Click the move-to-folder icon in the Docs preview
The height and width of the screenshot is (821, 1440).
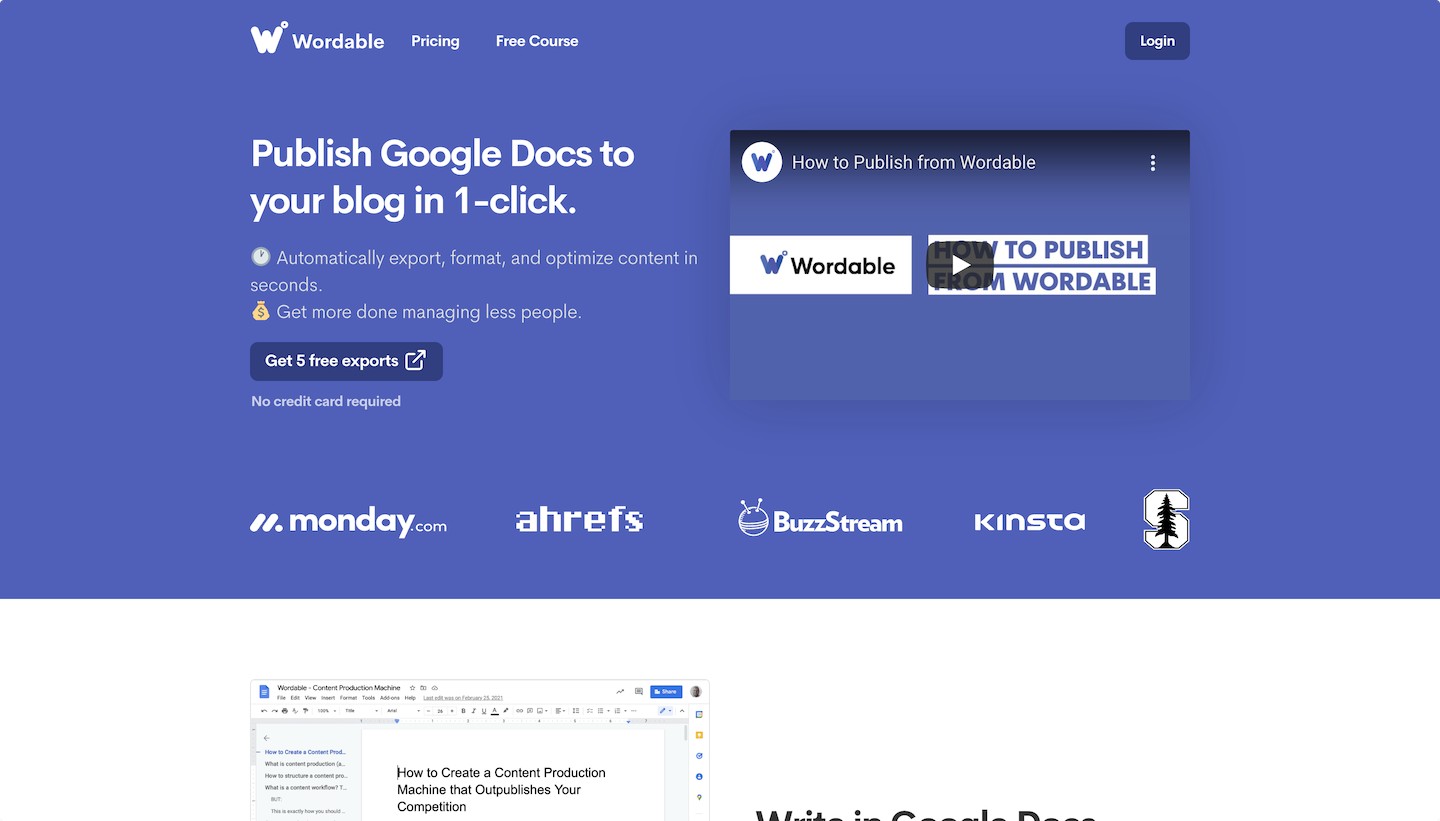pos(423,688)
